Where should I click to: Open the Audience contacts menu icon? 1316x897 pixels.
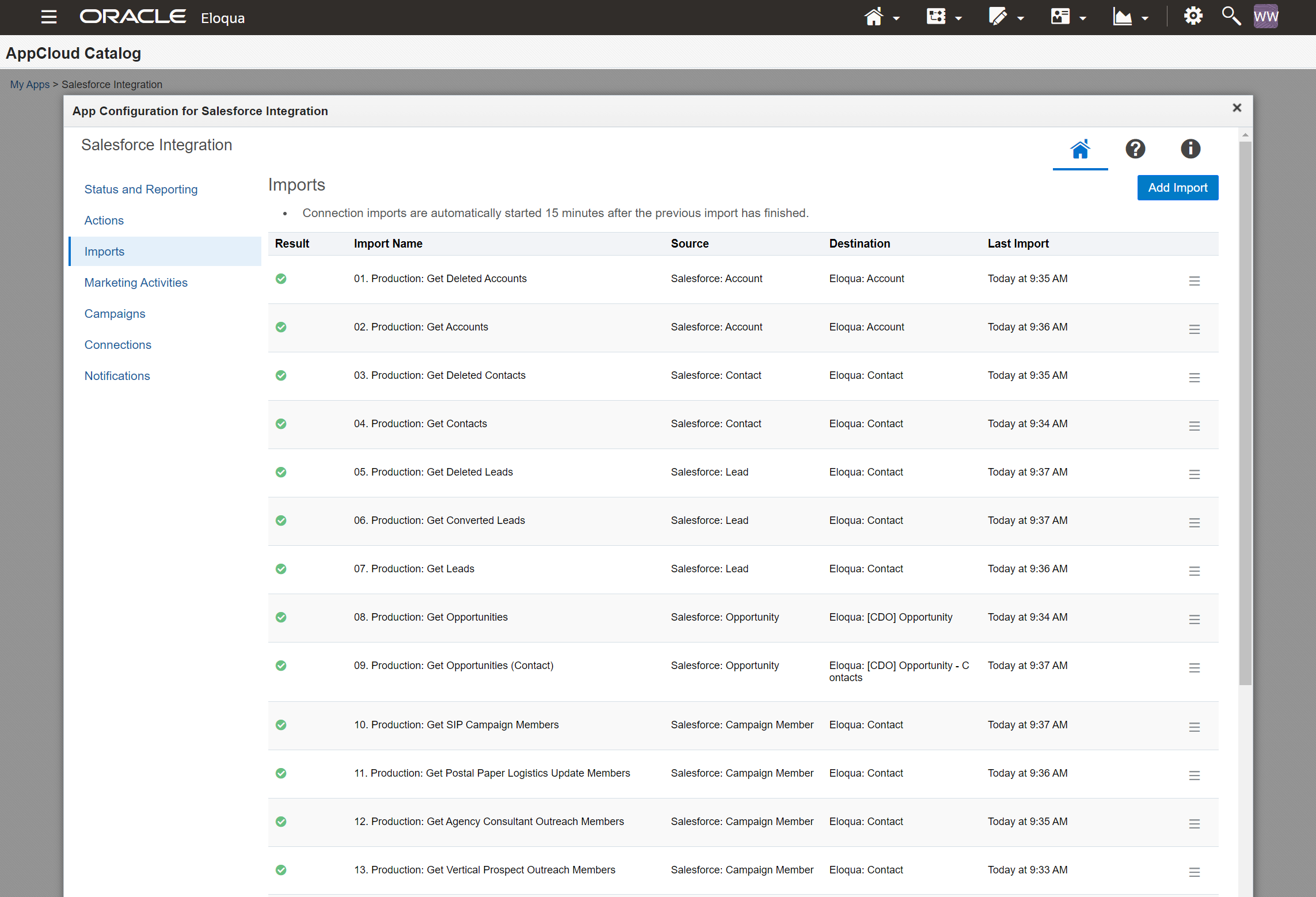click(x=1060, y=17)
